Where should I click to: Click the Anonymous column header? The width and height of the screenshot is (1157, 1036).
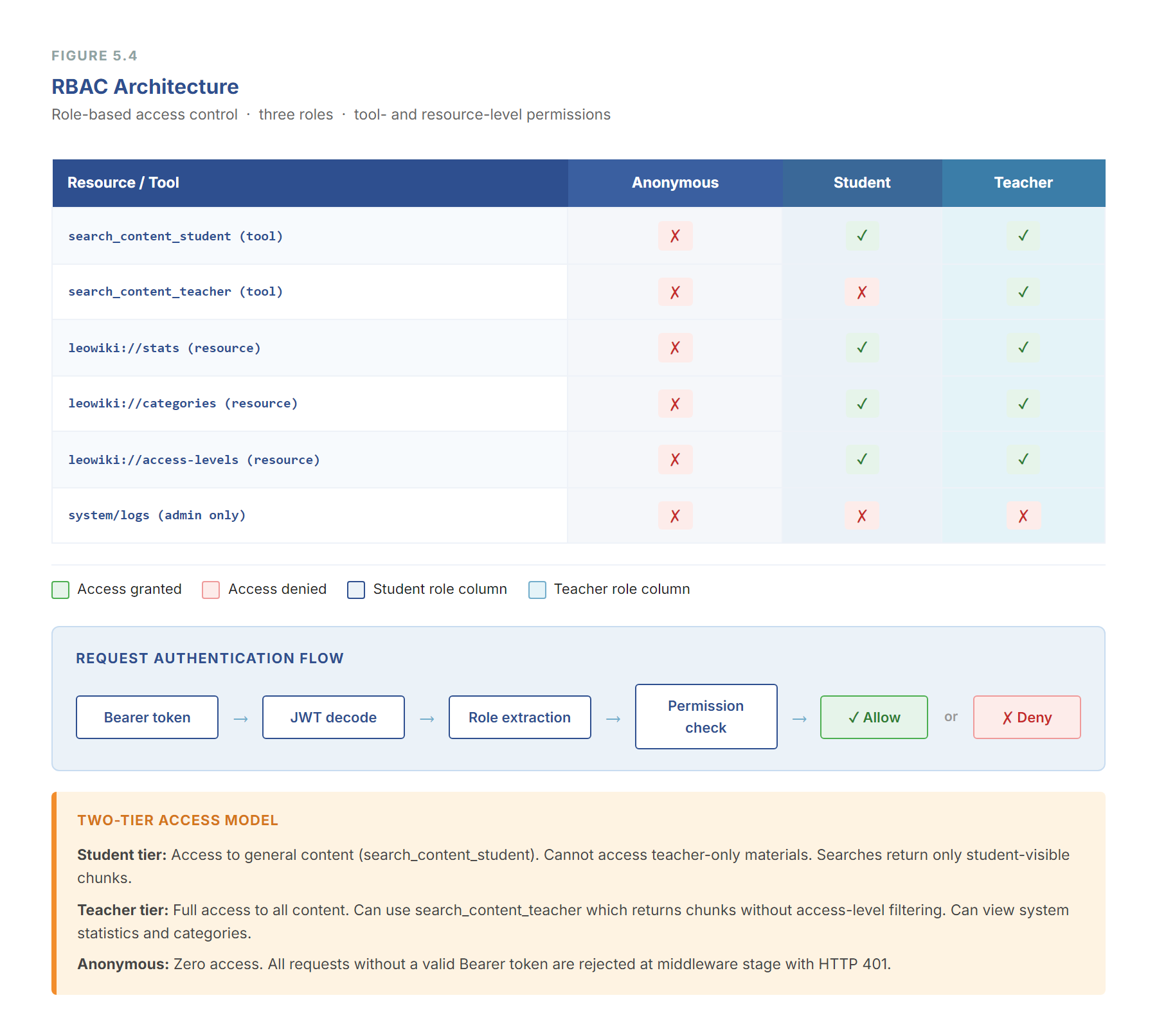675,183
